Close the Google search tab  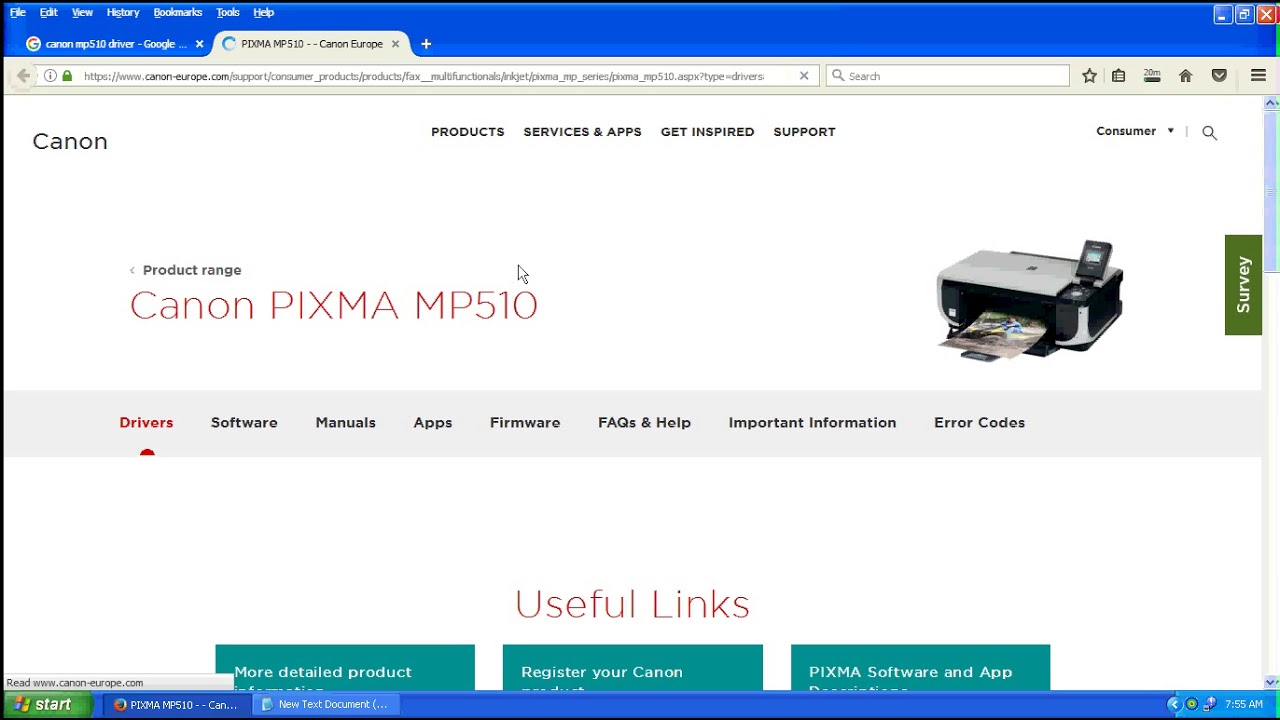pyautogui.click(x=199, y=44)
